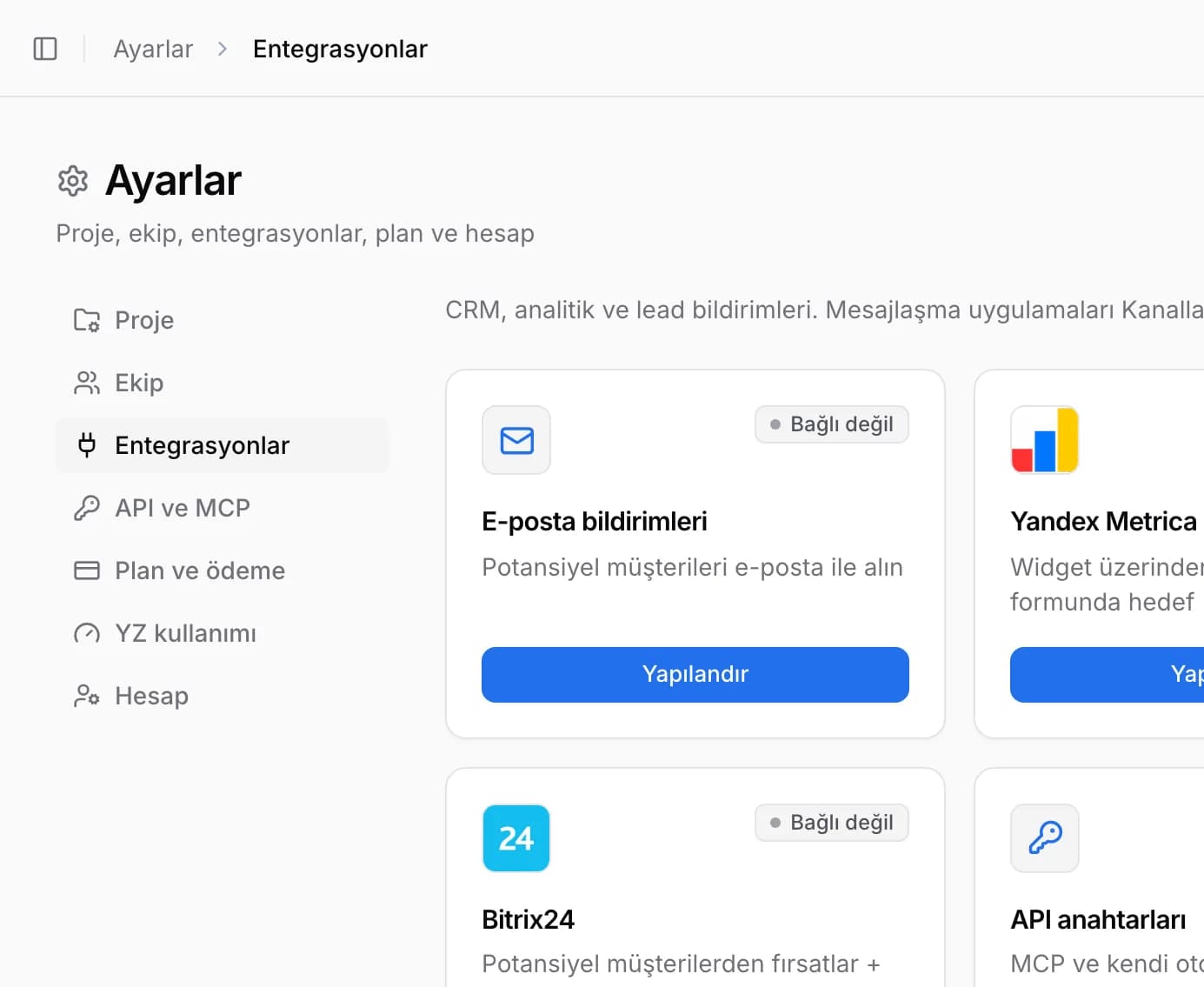Click 'Potansiyel müşterileri e-posta ile alın' description
This screenshot has height=987, width=1204.
click(x=693, y=567)
